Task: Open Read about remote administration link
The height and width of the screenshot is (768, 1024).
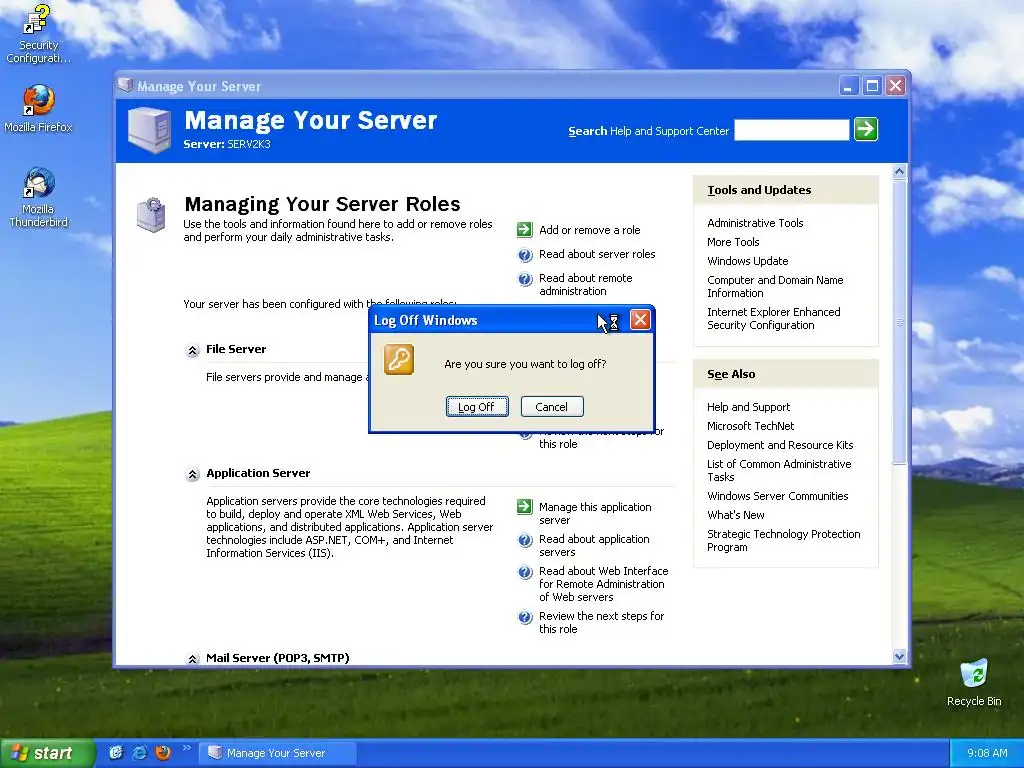Action: tap(585, 285)
